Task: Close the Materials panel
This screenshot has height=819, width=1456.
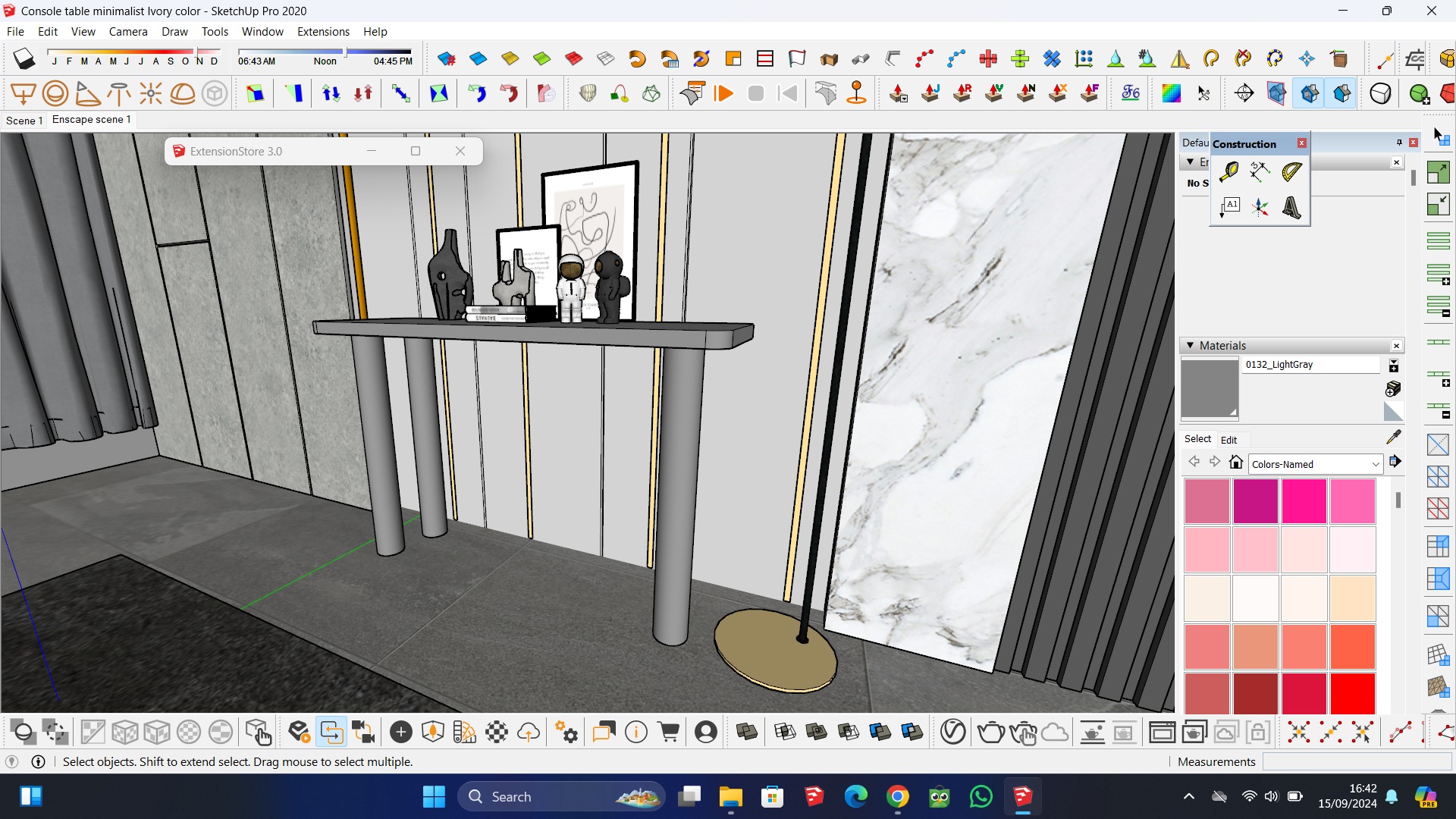Action: 1396,346
